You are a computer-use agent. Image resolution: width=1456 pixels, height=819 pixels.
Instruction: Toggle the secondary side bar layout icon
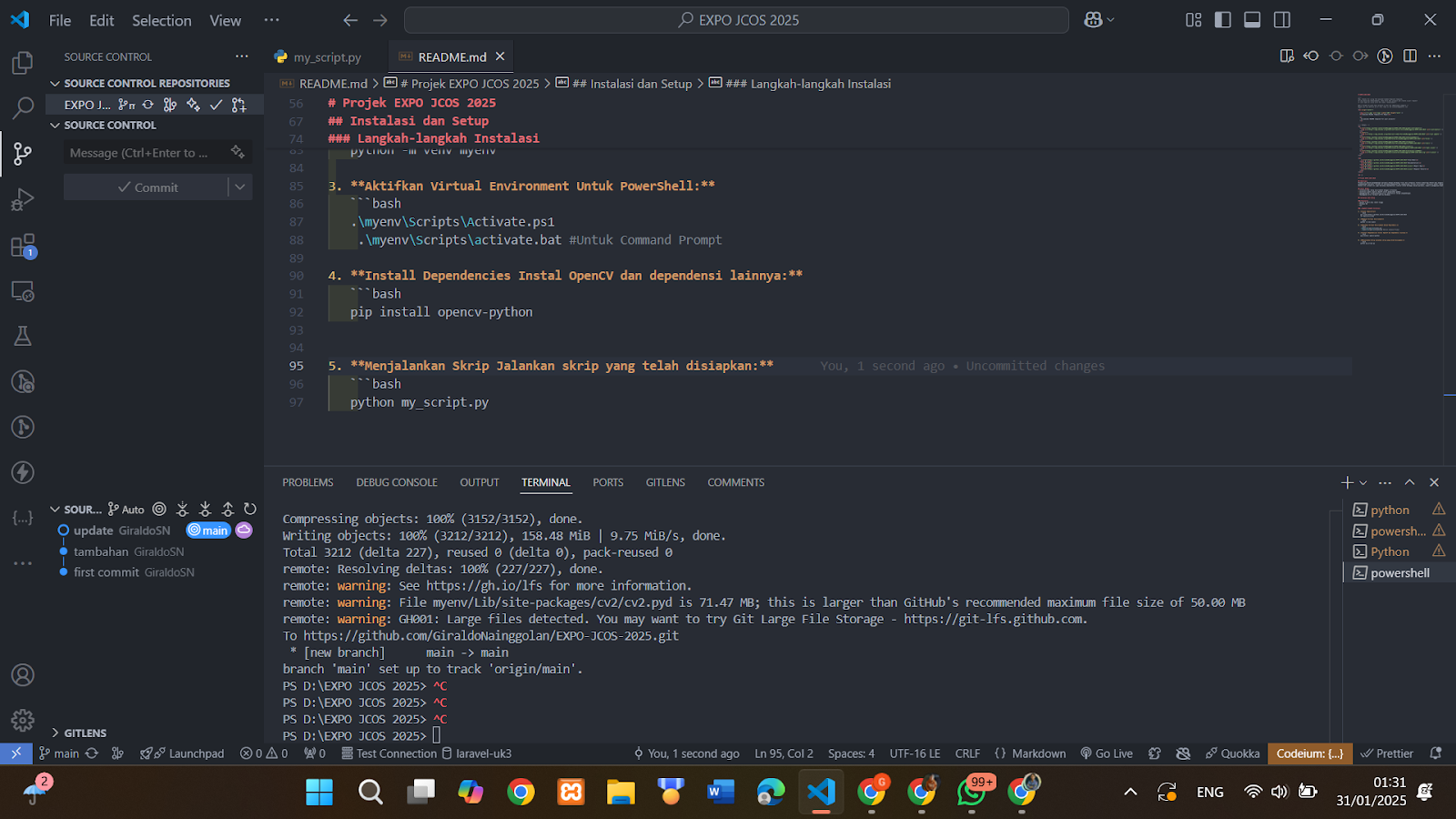point(1282,20)
